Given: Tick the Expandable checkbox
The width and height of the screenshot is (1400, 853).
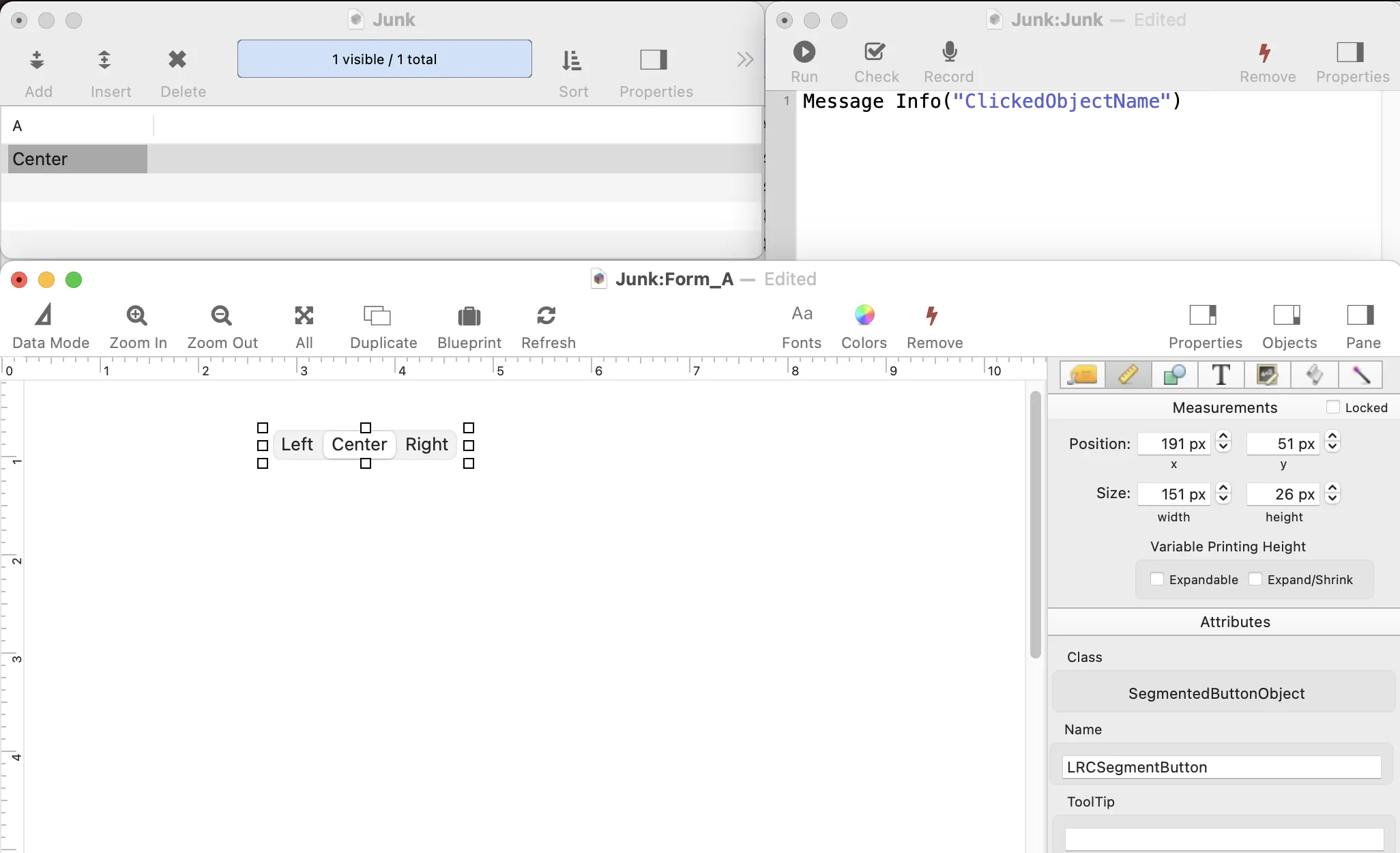Looking at the screenshot, I should (1157, 579).
